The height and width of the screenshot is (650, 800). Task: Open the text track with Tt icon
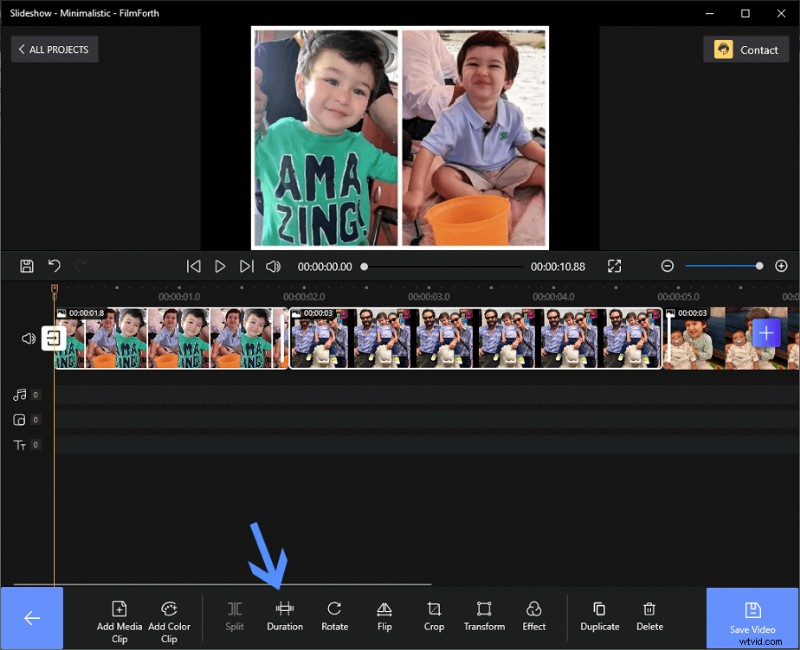pyautogui.click(x=22, y=444)
